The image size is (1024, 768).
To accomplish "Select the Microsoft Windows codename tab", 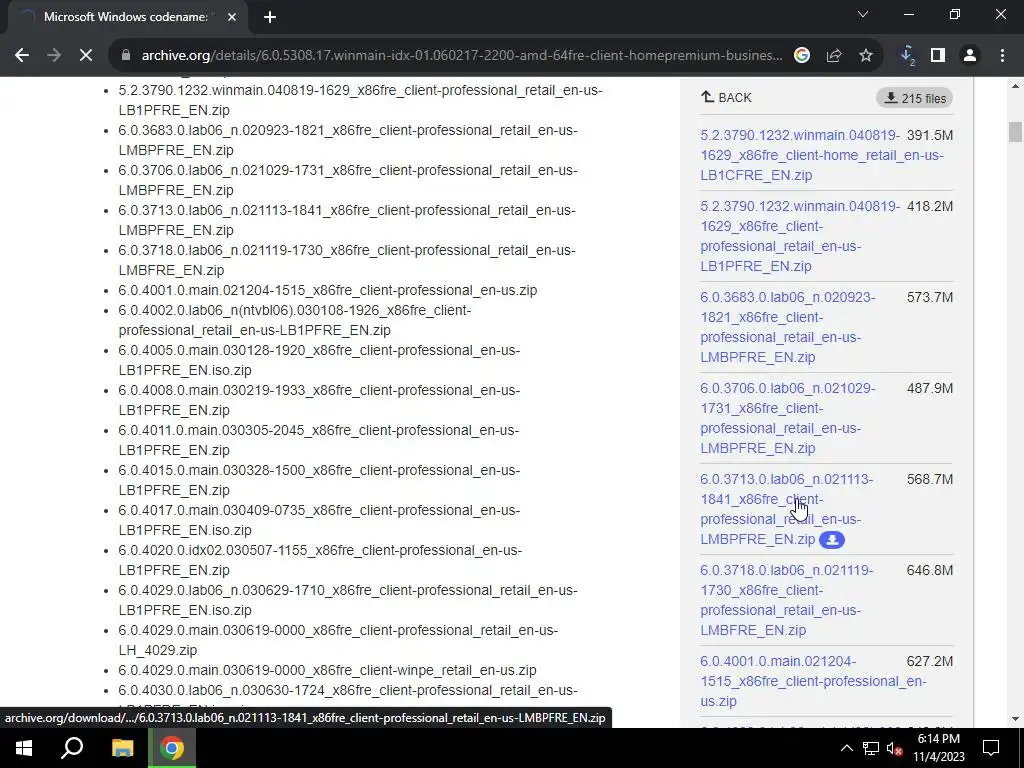I will coord(127,17).
